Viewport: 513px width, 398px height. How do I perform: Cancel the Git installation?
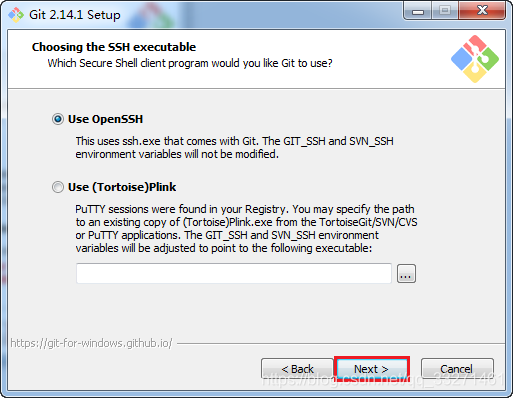[x=457, y=369]
